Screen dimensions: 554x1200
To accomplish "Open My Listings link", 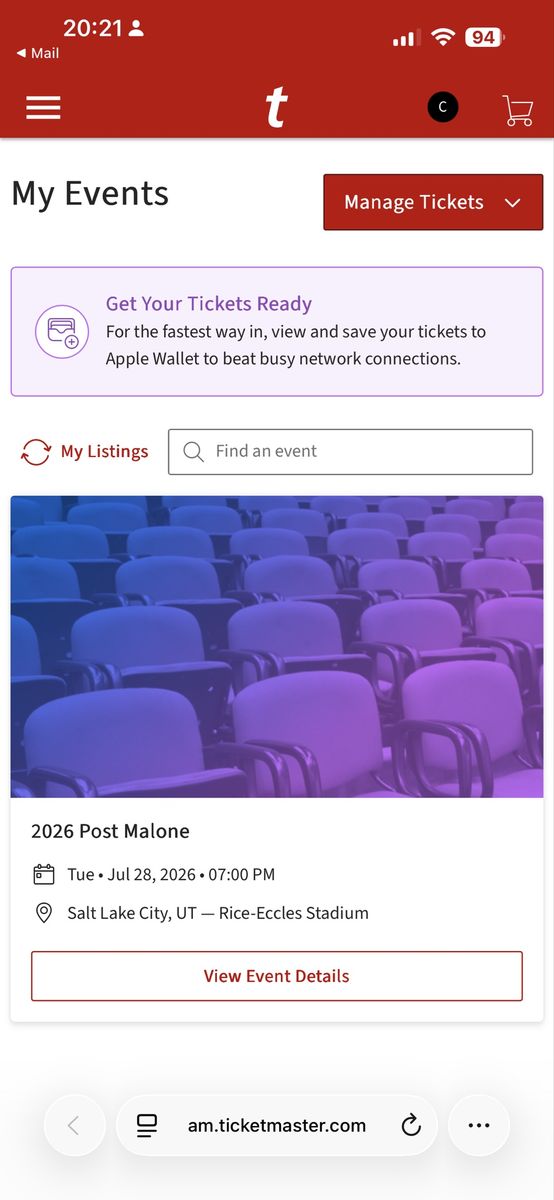I will (104, 452).
